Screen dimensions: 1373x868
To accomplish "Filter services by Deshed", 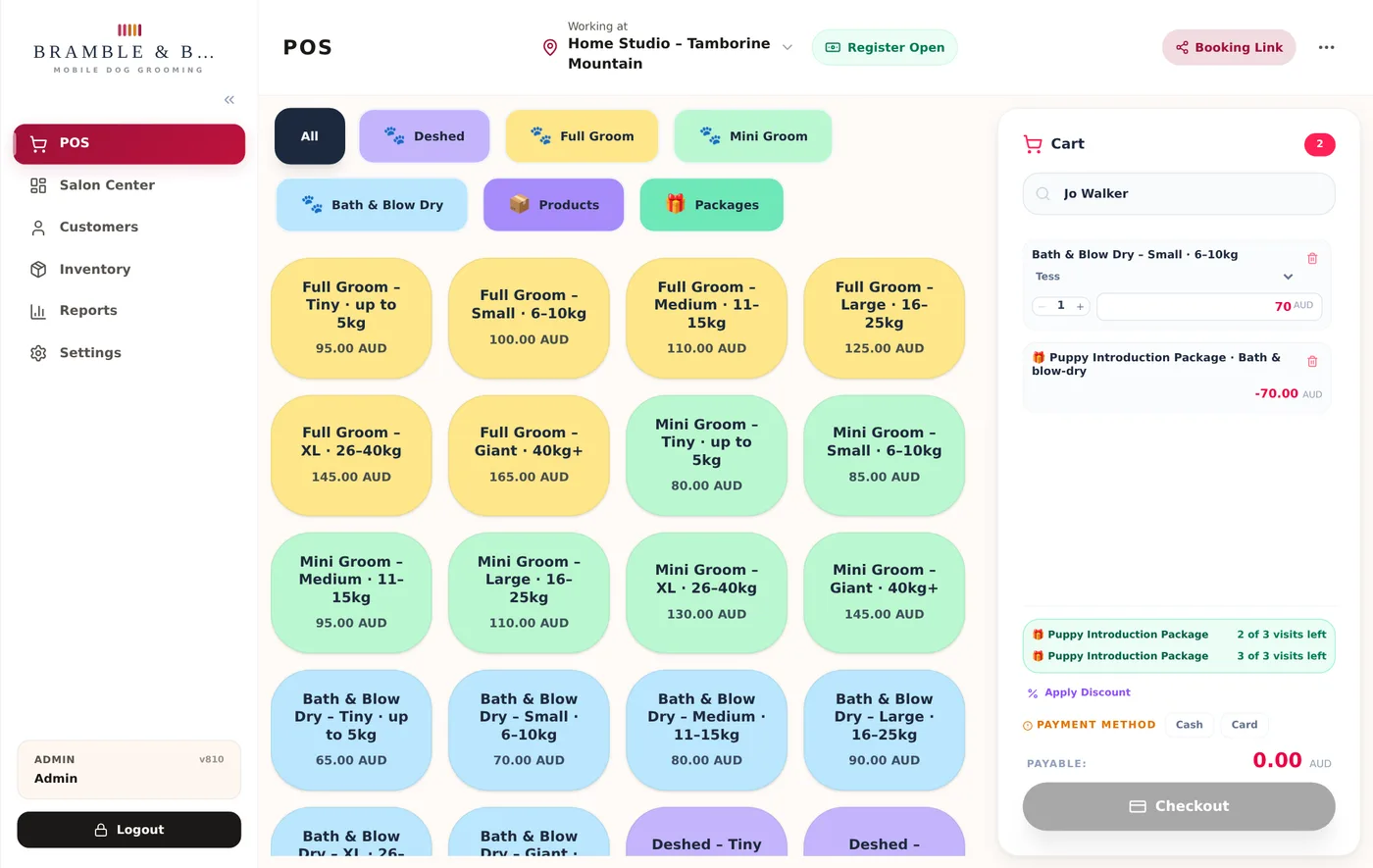I will click(425, 136).
